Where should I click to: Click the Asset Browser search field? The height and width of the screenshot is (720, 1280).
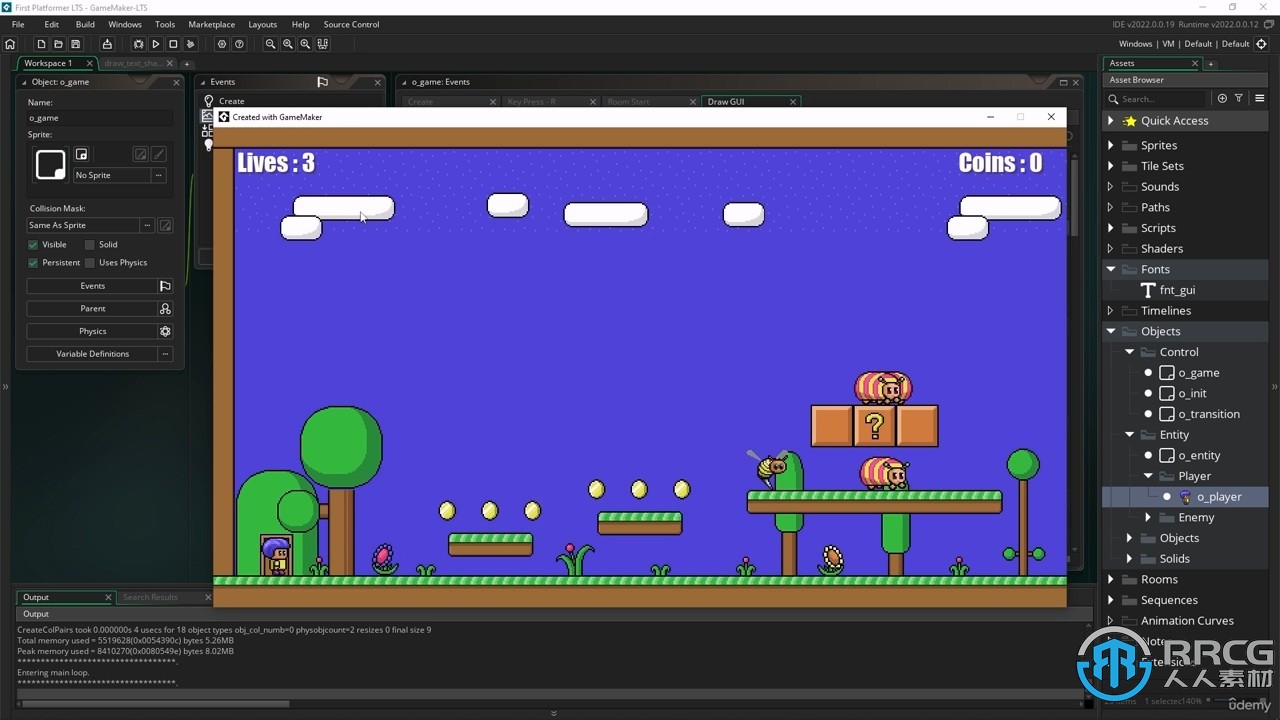(x=1156, y=99)
